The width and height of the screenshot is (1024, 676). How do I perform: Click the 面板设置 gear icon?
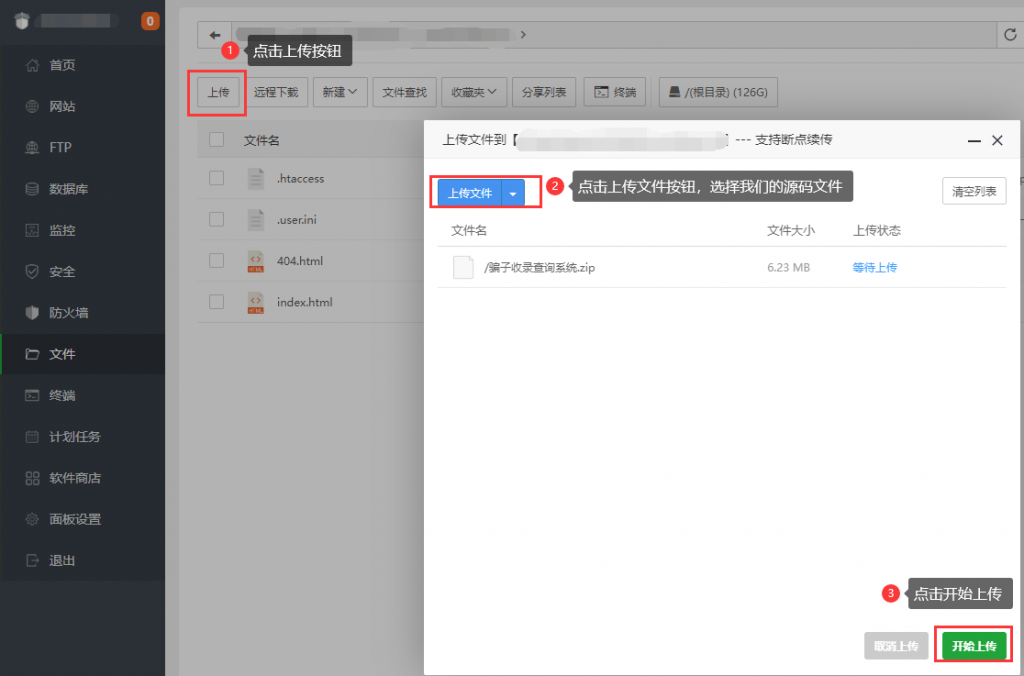pos(32,519)
